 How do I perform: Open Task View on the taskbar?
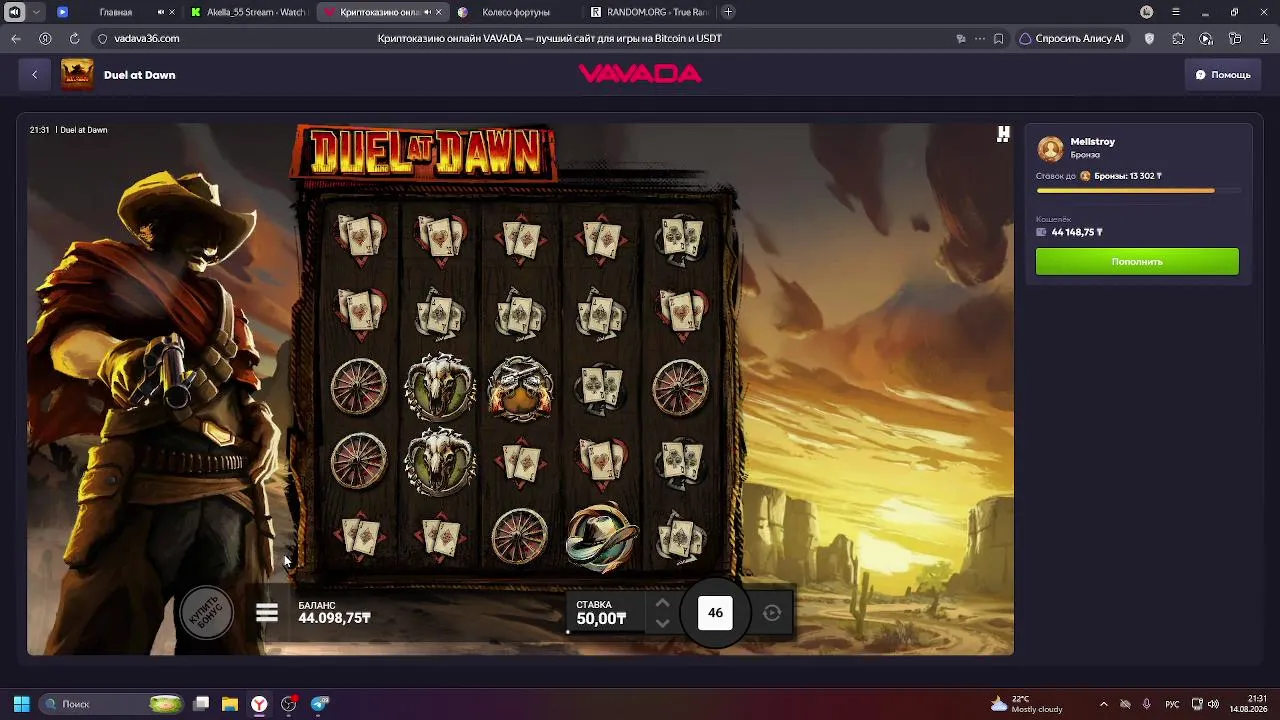pyautogui.click(x=201, y=704)
